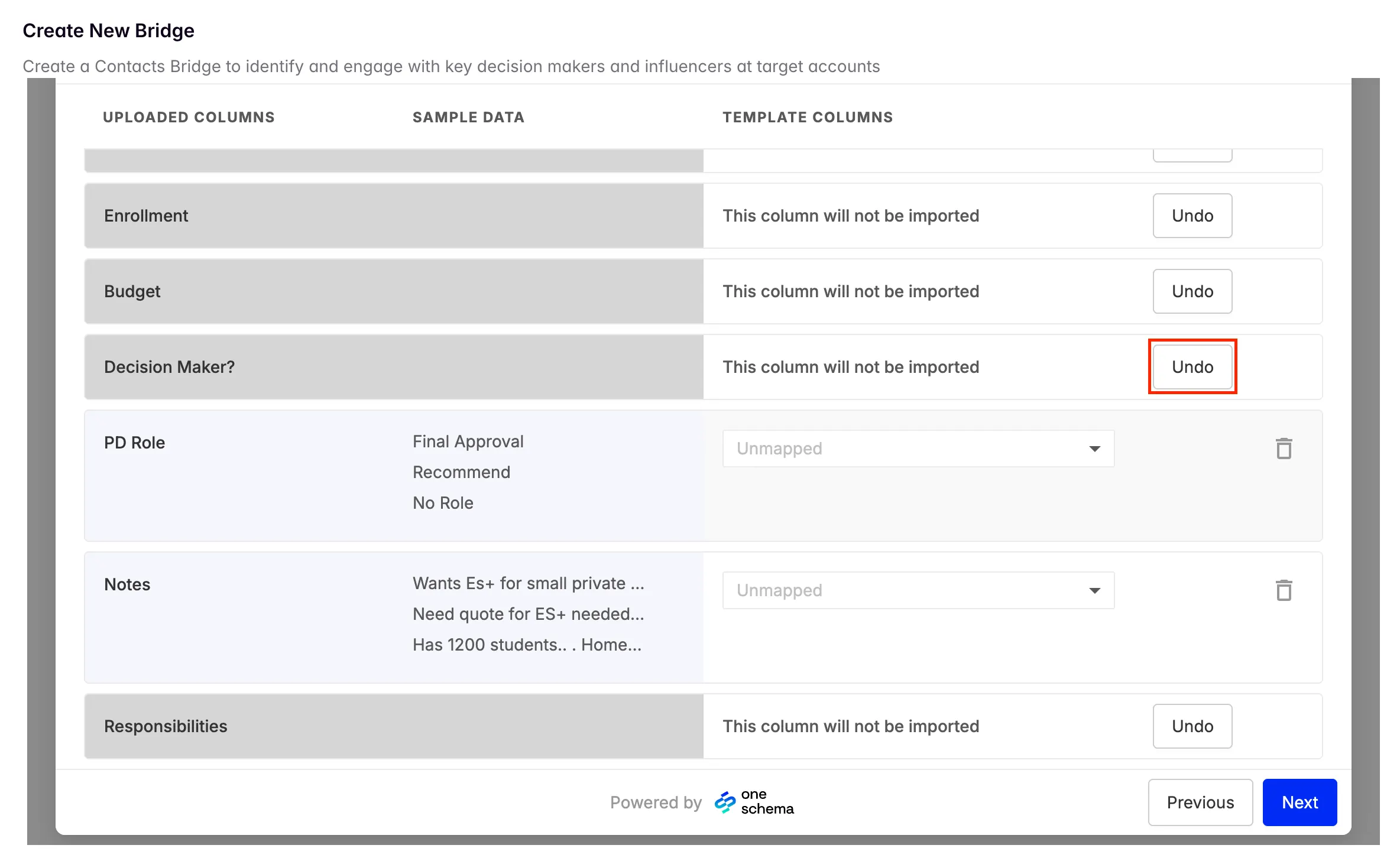
Task: Click the PD Role column name
Action: point(134,443)
